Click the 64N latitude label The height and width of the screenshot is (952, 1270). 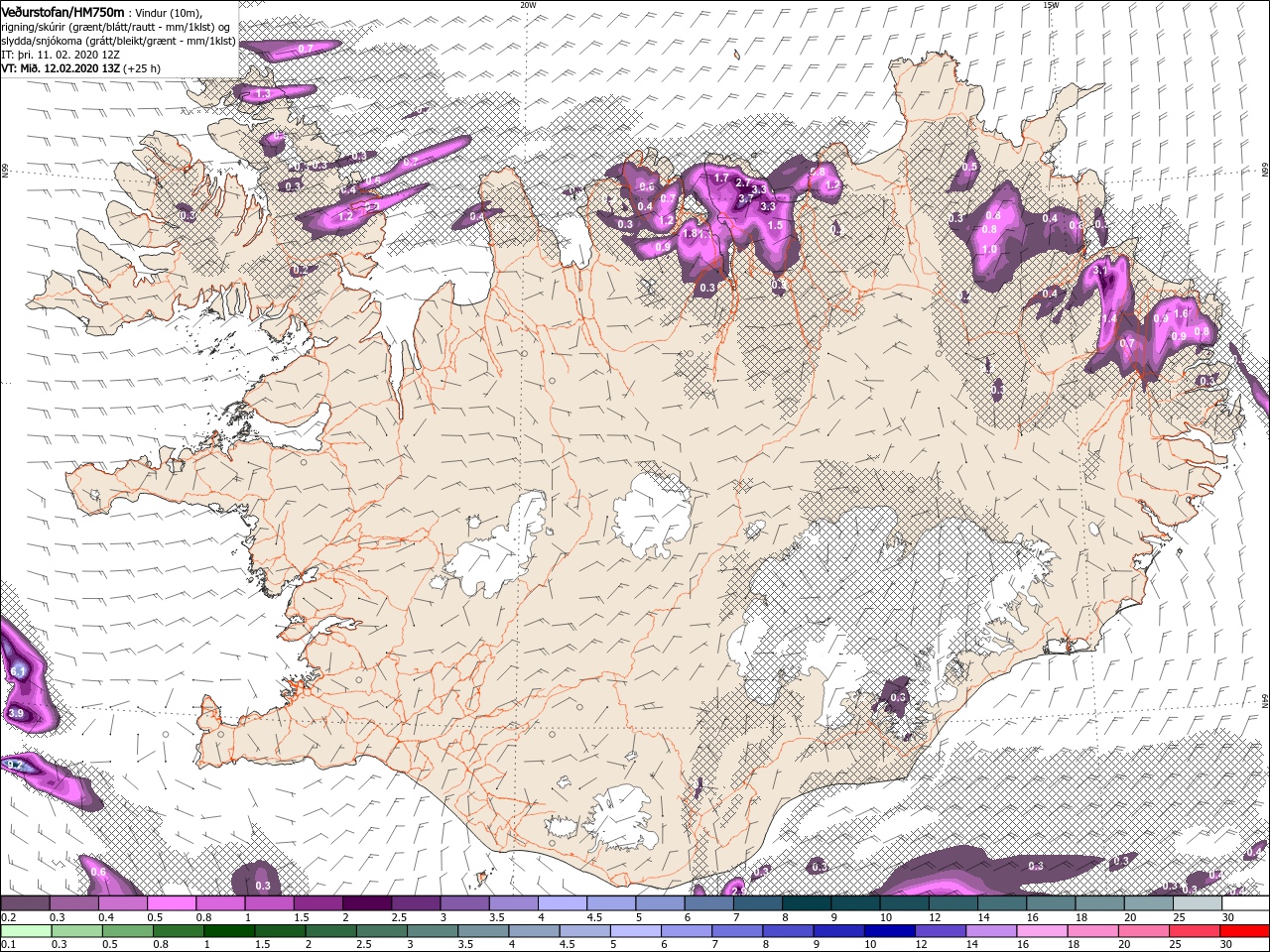[x=1264, y=700]
